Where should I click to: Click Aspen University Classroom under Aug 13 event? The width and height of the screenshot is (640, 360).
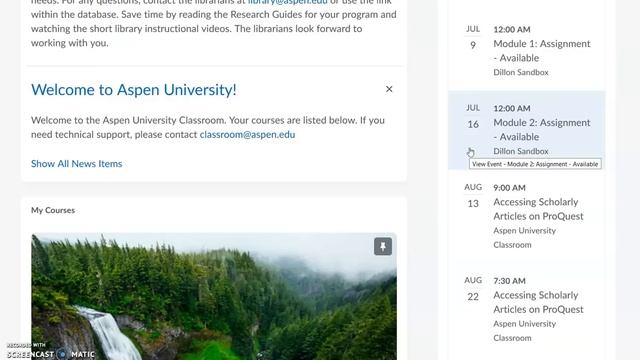(x=524, y=238)
